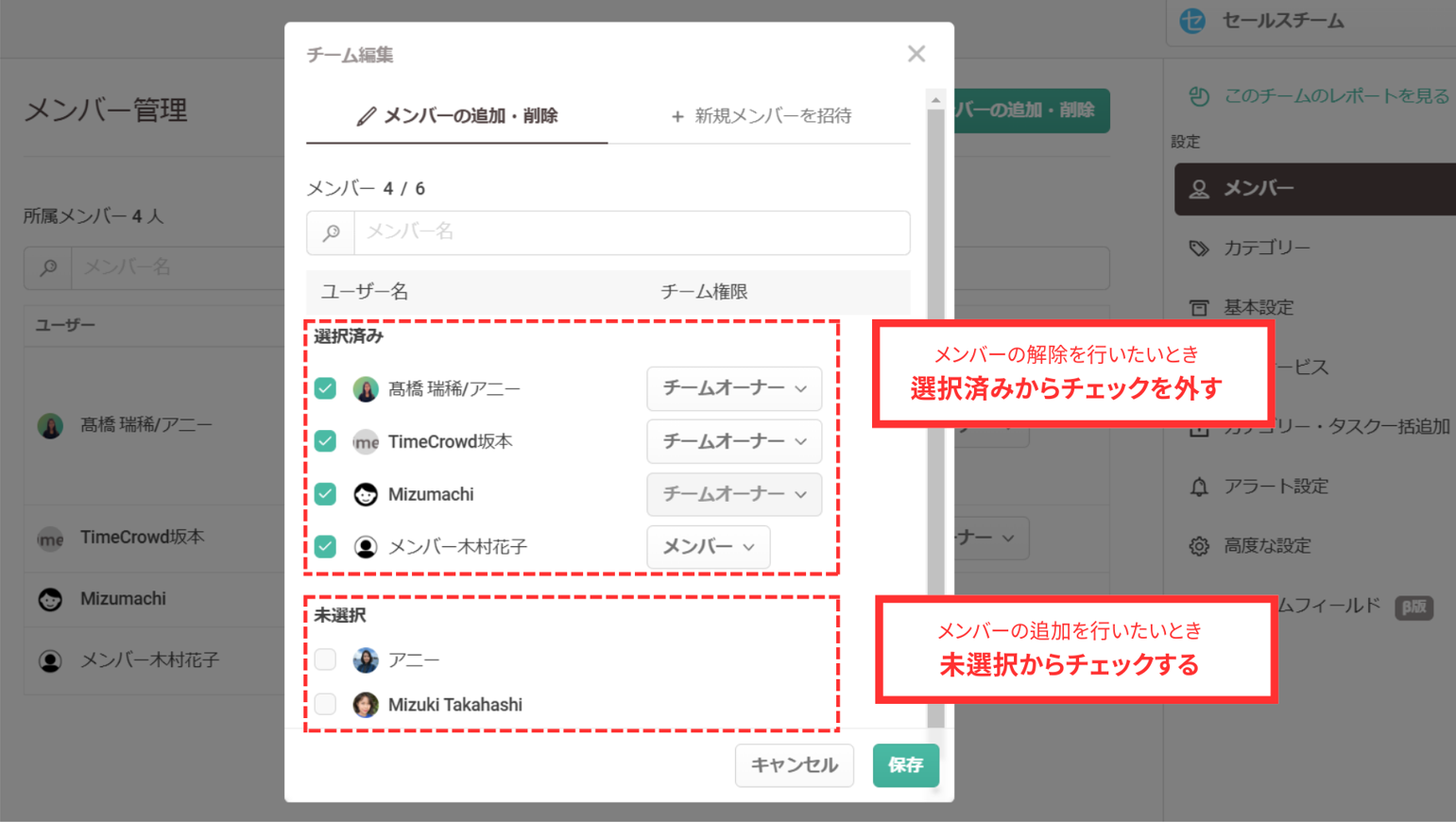The height and width of the screenshot is (822, 1456).
Task: Click the category tag icon in sidebar
Action: [x=1199, y=248]
